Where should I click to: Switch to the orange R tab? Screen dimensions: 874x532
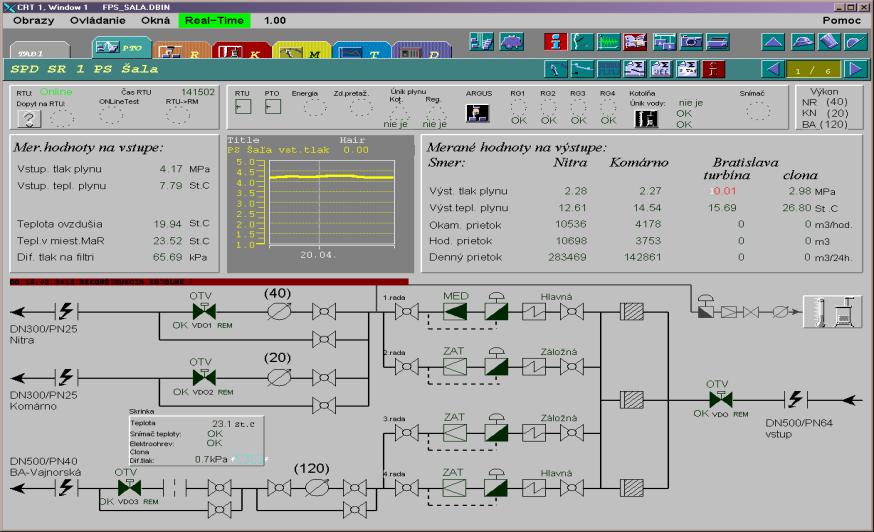click(x=182, y=51)
